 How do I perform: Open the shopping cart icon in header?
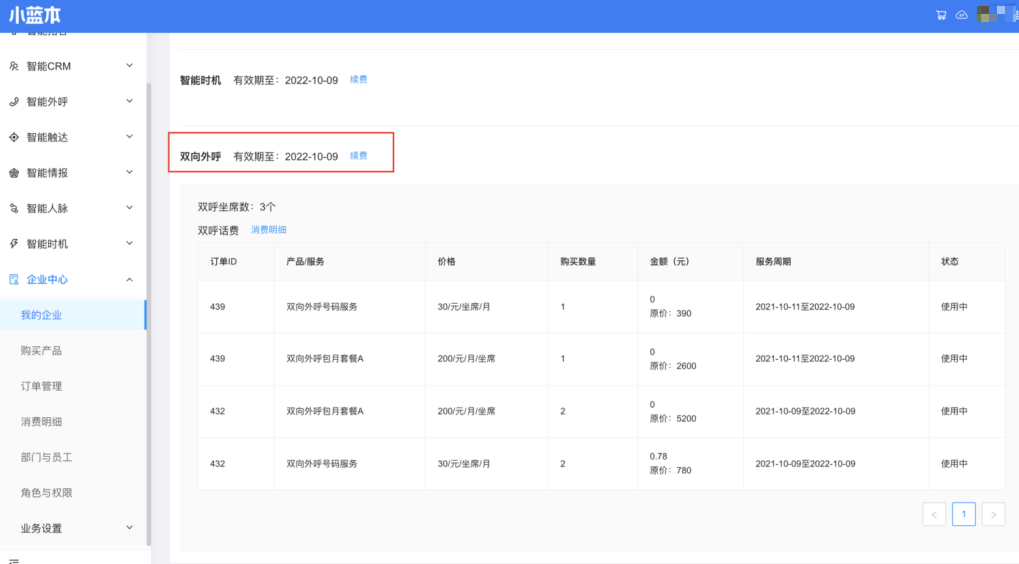[941, 15]
